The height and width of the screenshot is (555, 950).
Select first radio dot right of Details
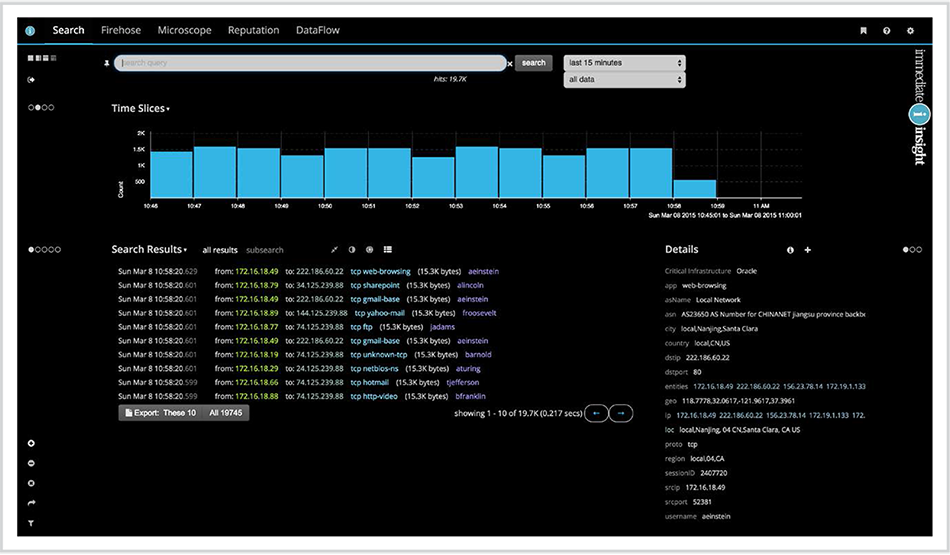pos(906,249)
